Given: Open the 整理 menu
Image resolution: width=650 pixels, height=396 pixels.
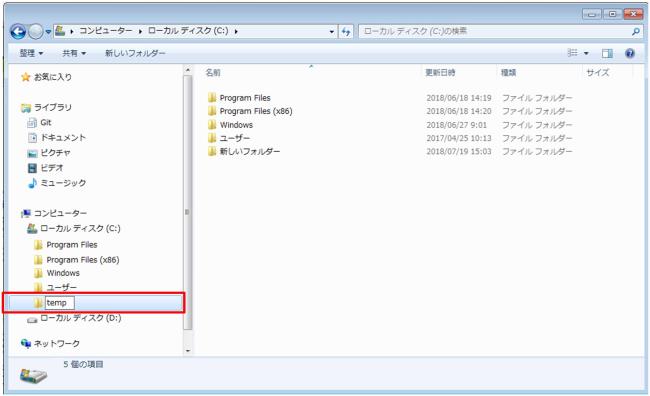Looking at the screenshot, I should pyautogui.click(x=31, y=53).
